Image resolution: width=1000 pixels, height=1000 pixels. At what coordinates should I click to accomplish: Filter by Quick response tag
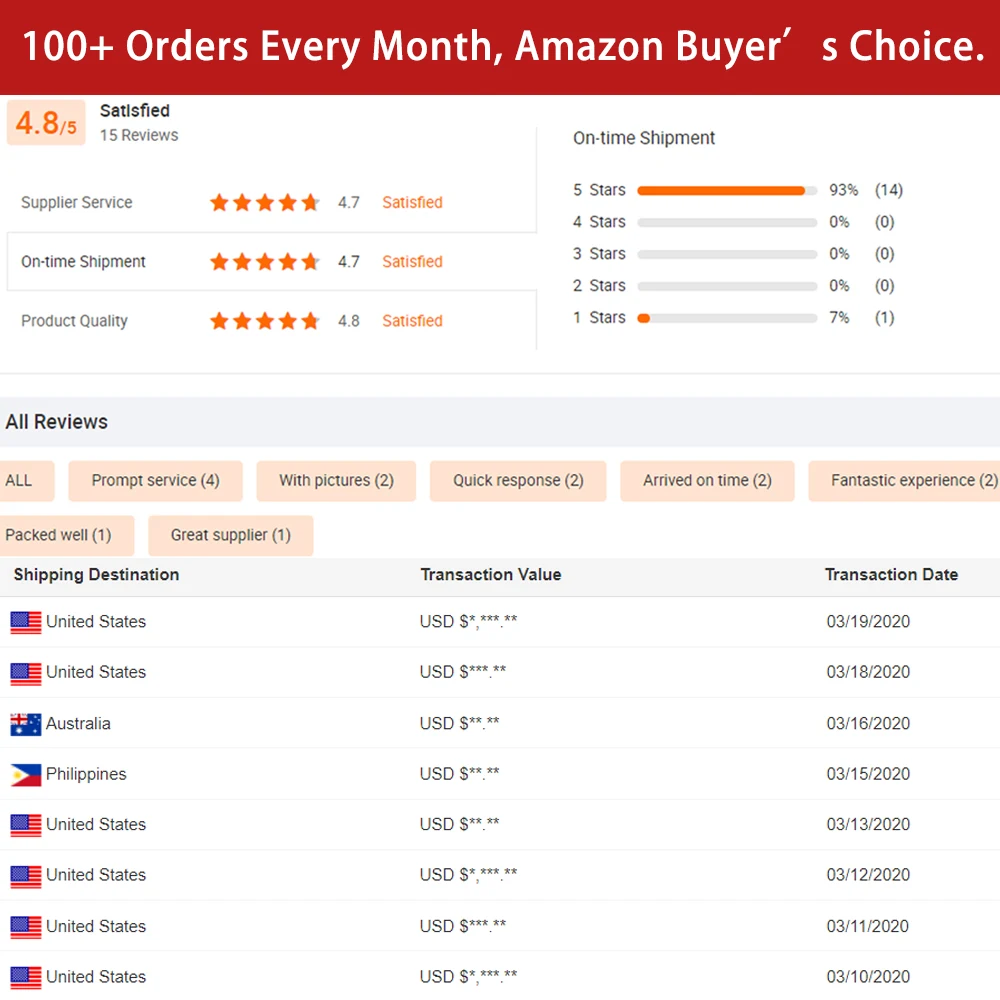tap(518, 481)
